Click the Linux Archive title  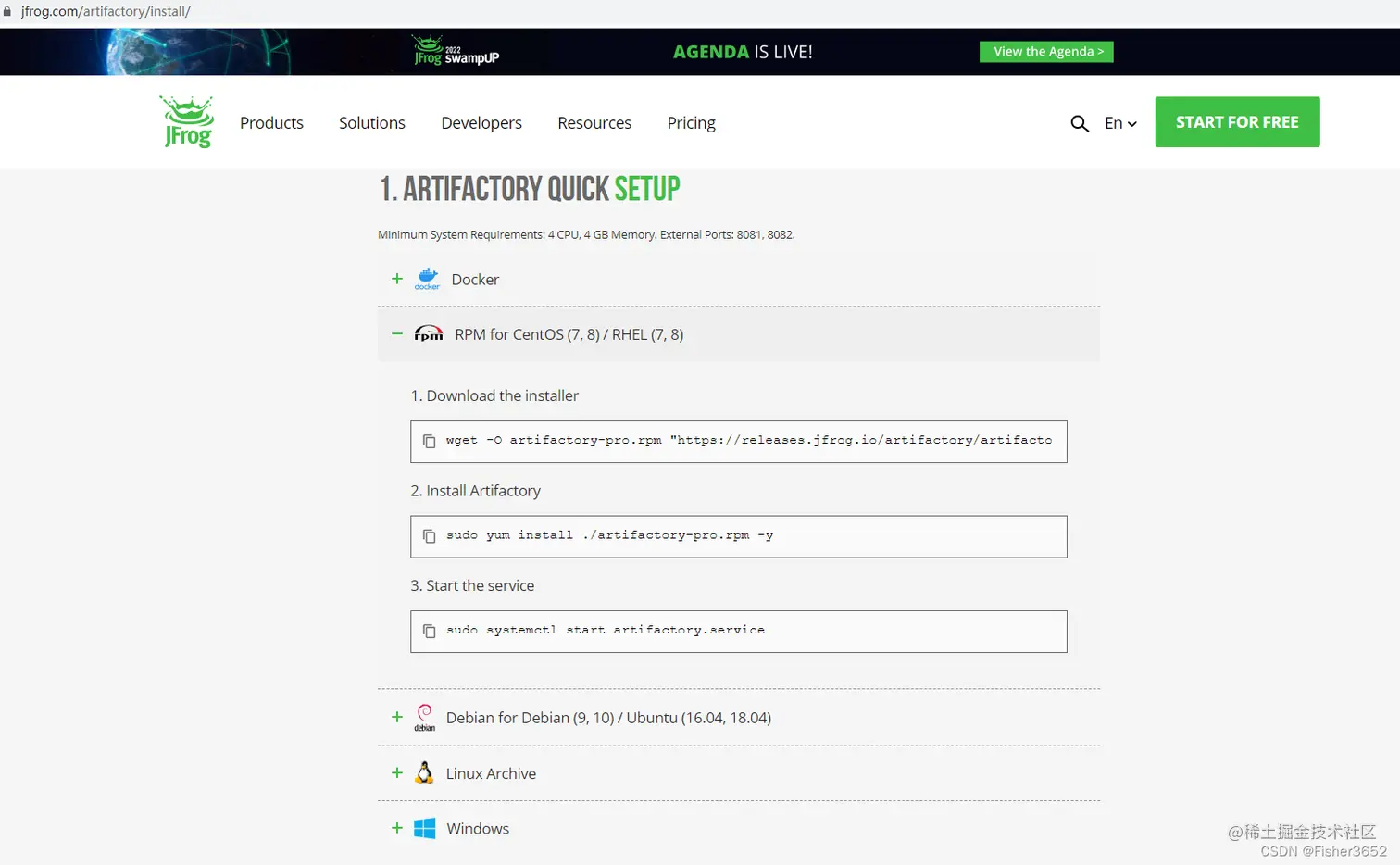click(x=491, y=773)
